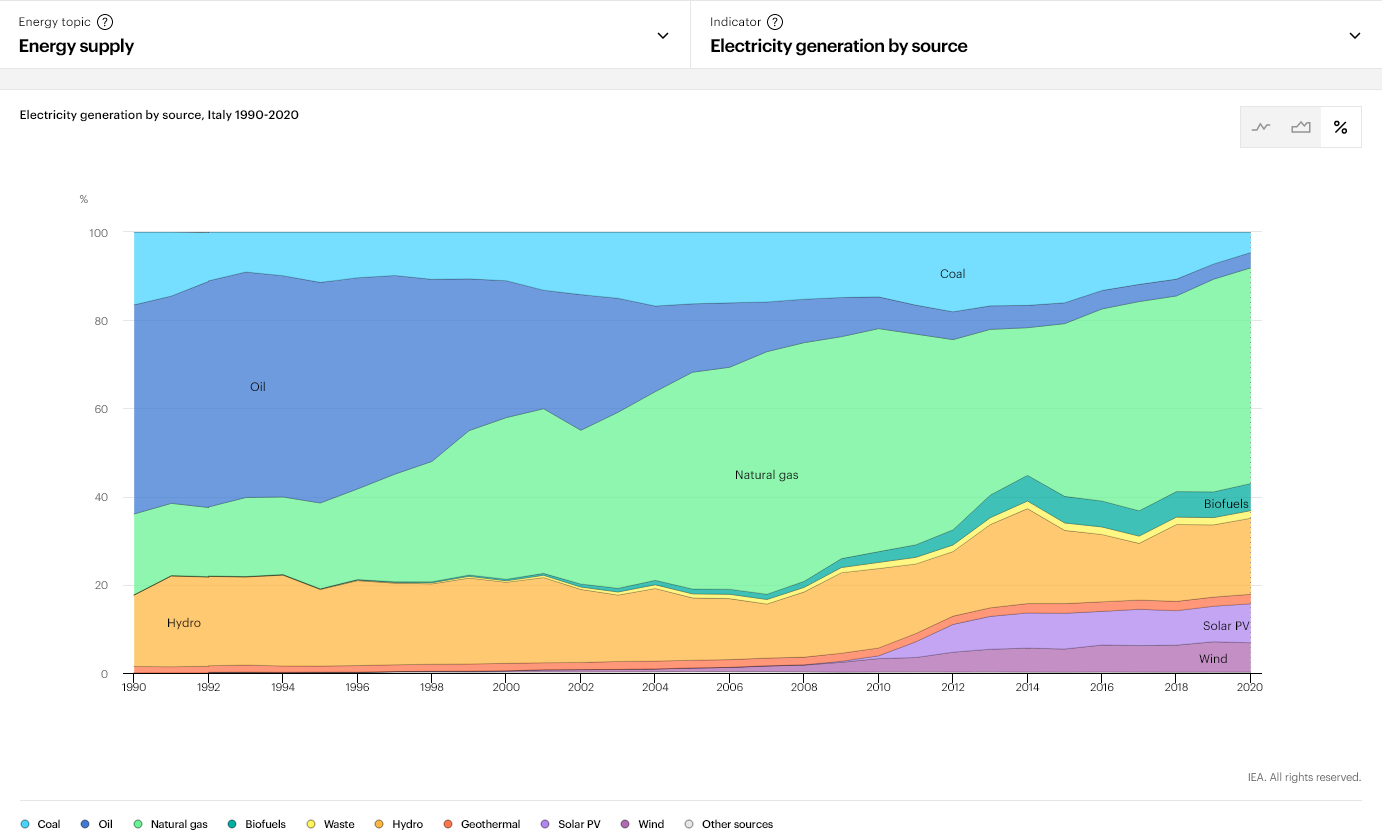The image size is (1382, 840).
Task: Click the Indicator heading label
Action: [x=736, y=22]
